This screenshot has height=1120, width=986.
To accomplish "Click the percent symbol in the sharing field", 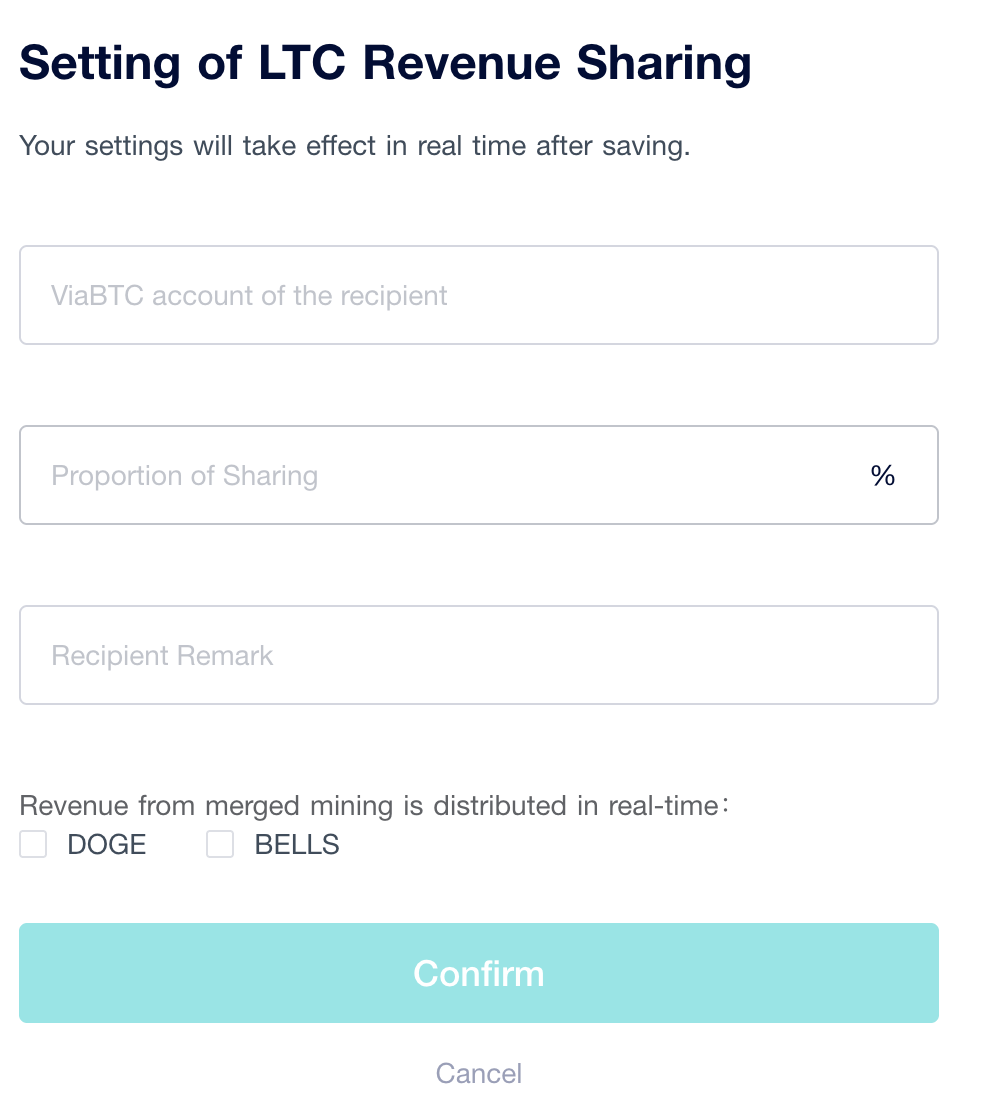I will 882,476.
